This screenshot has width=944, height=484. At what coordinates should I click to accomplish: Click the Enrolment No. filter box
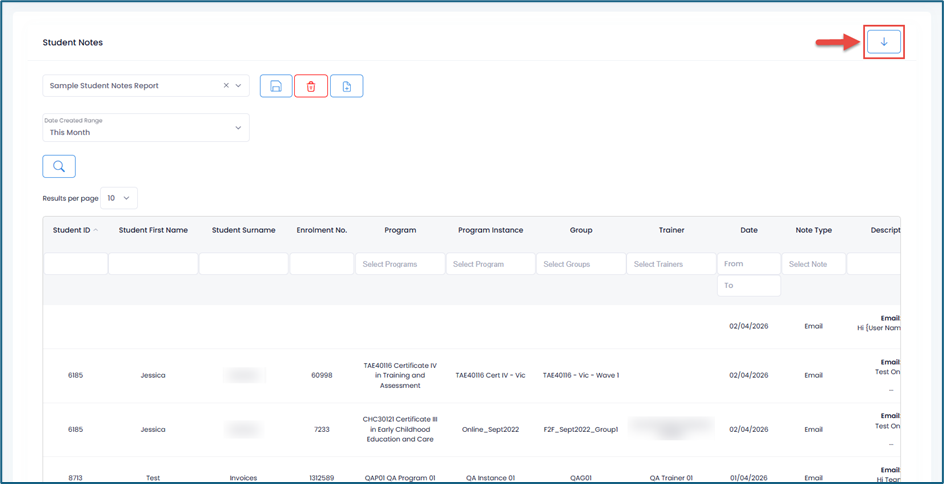point(321,264)
